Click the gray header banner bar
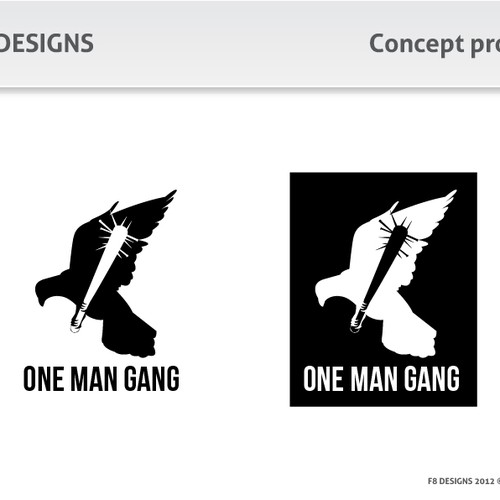500x500 pixels. tap(250, 43)
